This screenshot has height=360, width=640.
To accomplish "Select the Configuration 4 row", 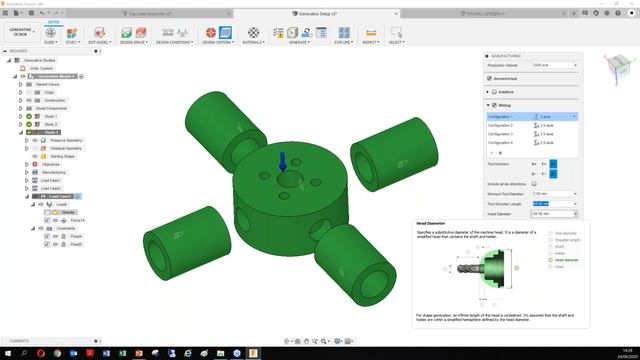I will tap(532, 143).
